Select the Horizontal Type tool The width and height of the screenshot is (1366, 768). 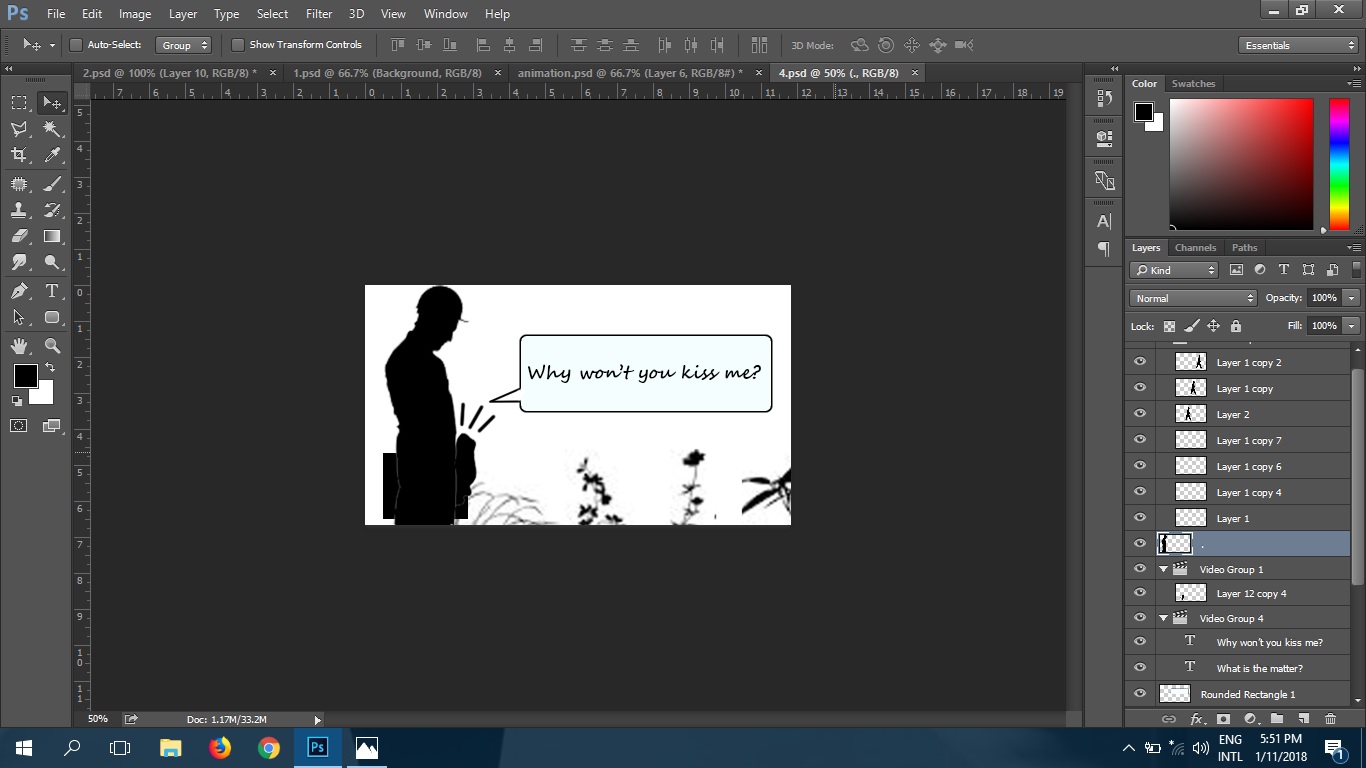(x=52, y=291)
